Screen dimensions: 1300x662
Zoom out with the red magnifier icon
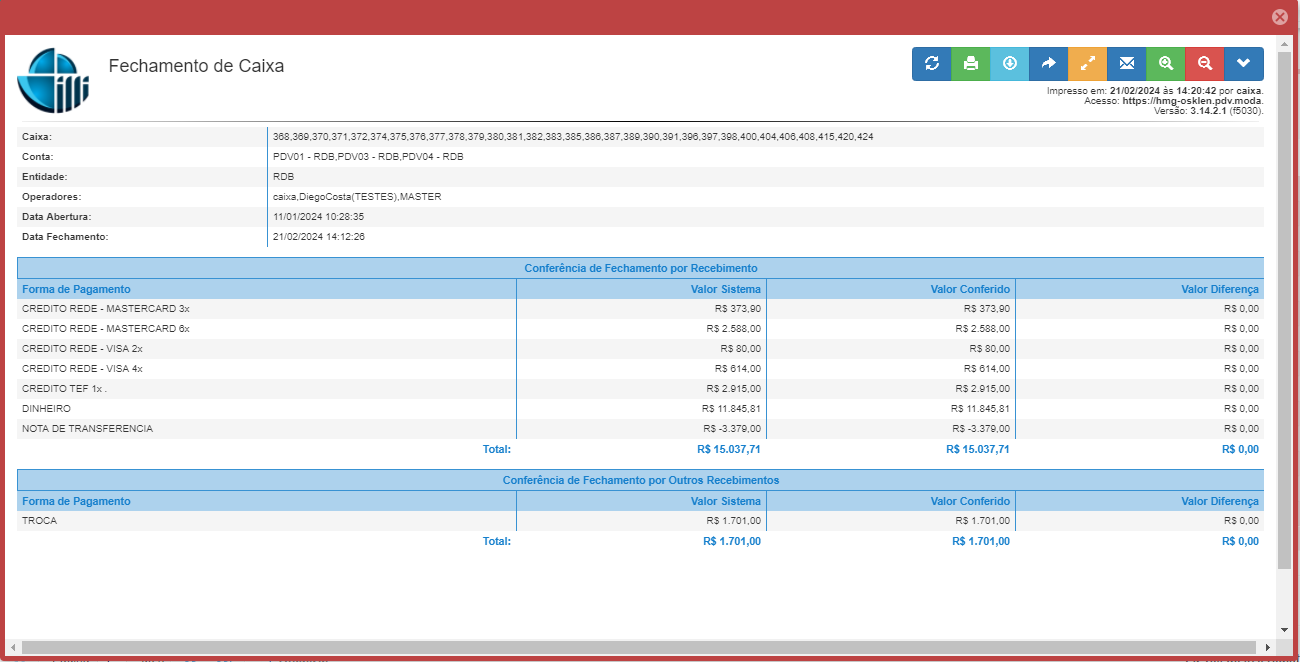click(1204, 64)
